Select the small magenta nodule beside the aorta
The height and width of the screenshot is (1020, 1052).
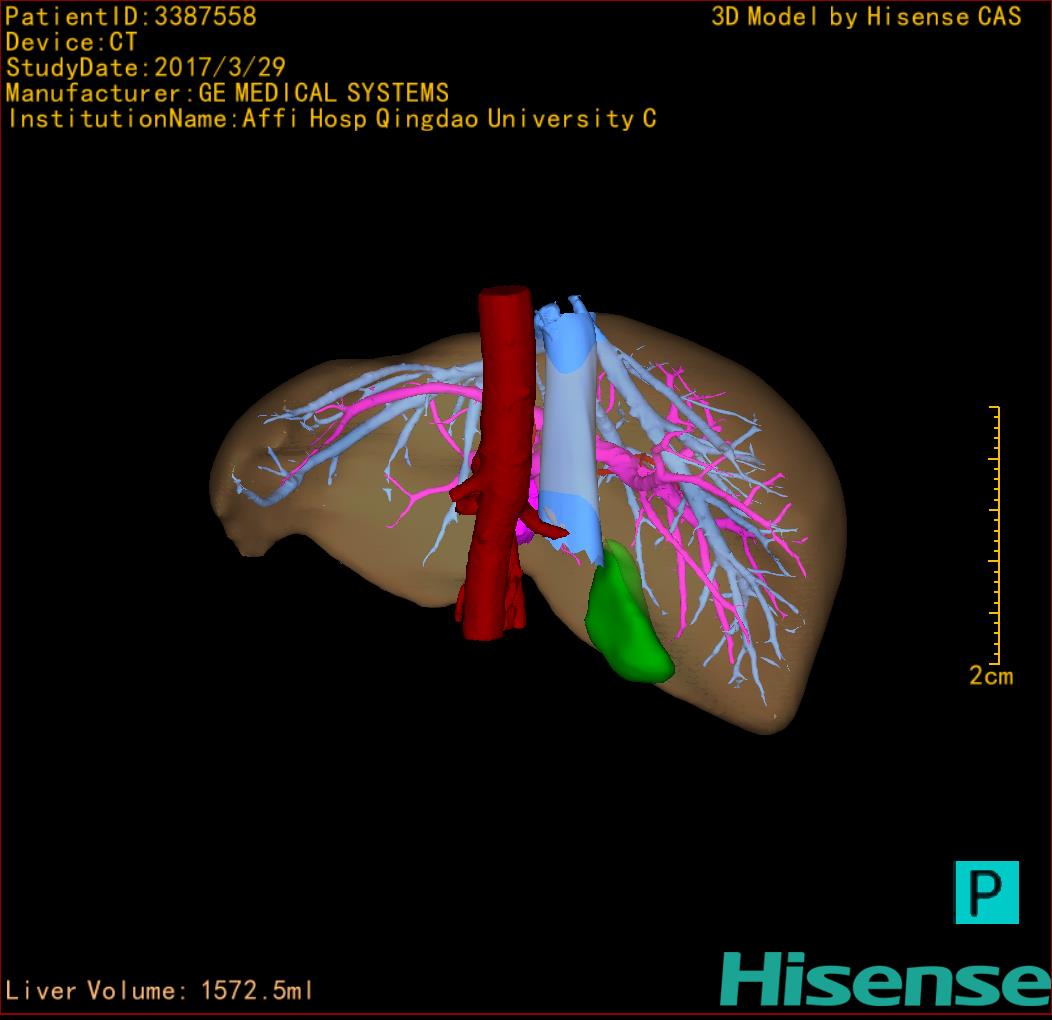click(527, 529)
